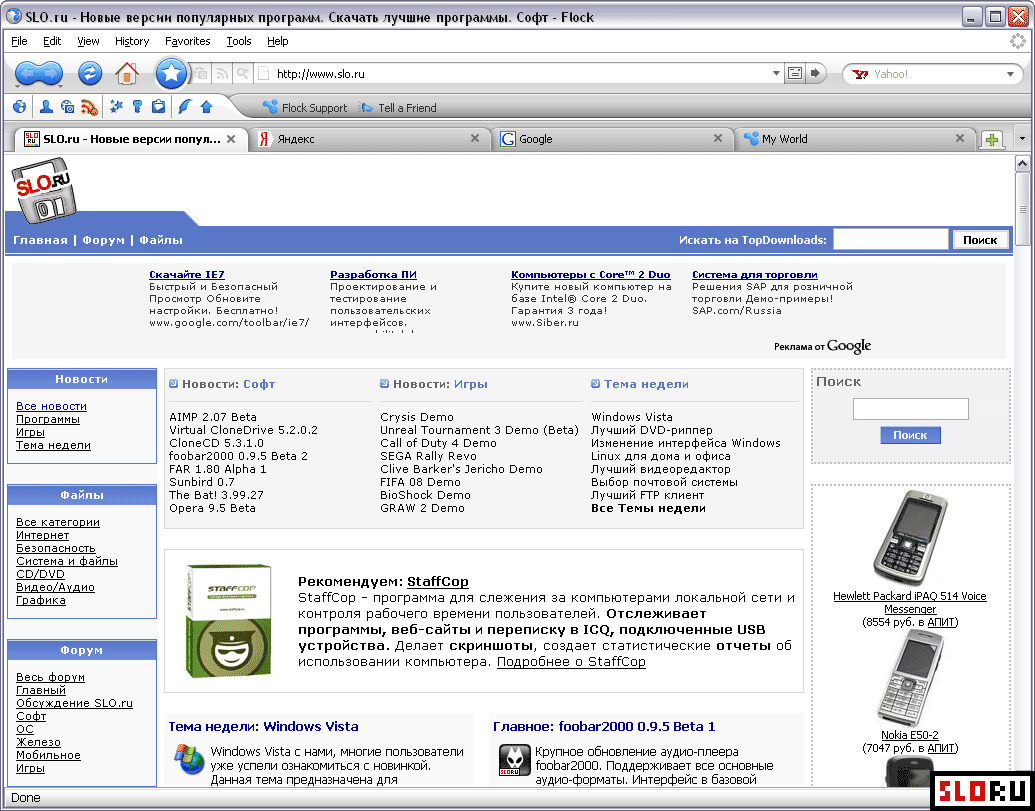Open the Все новости link

tap(51, 406)
